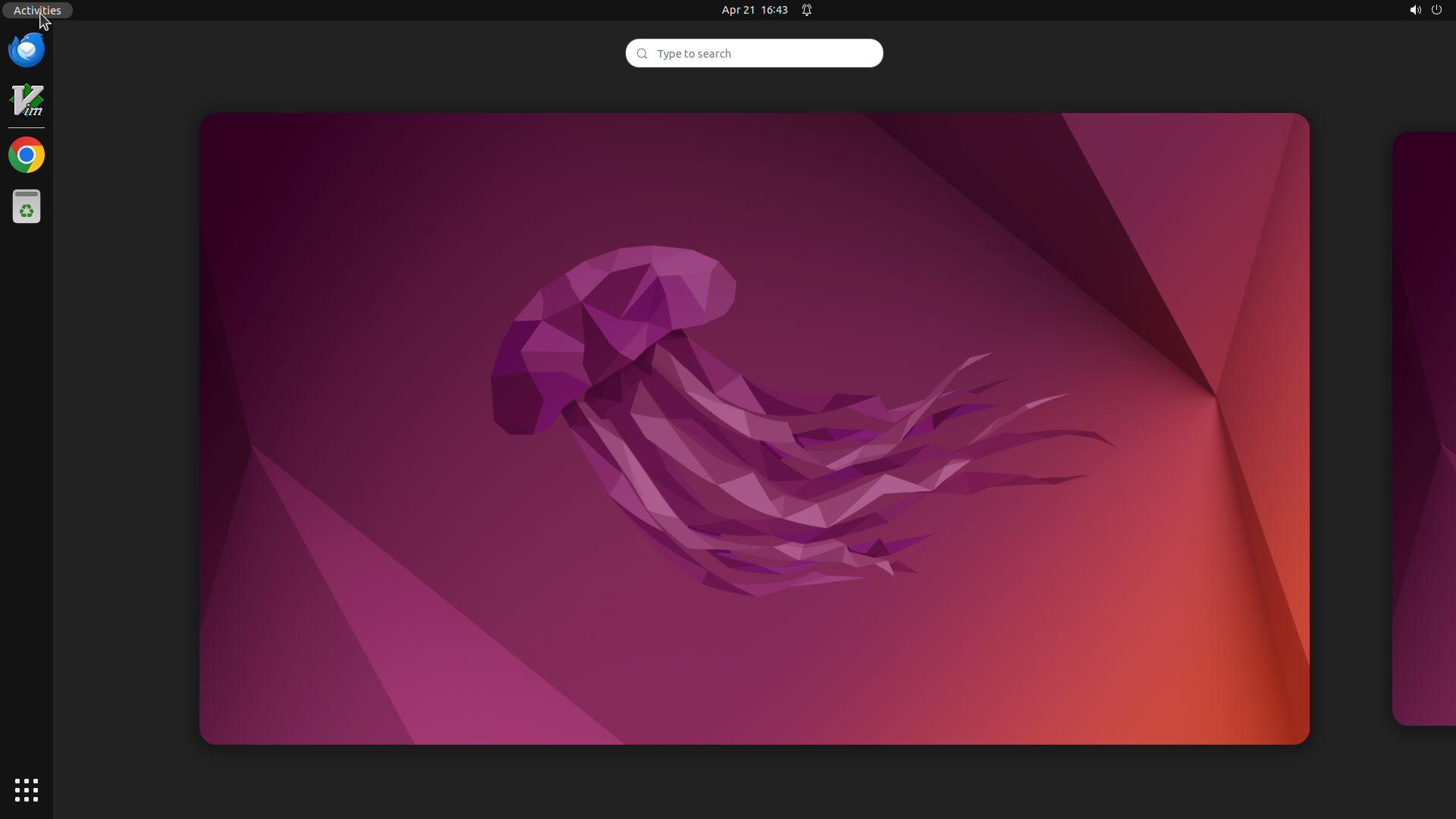Click the notification bell icon
The image size is (1456, 819).
[807, 10]
